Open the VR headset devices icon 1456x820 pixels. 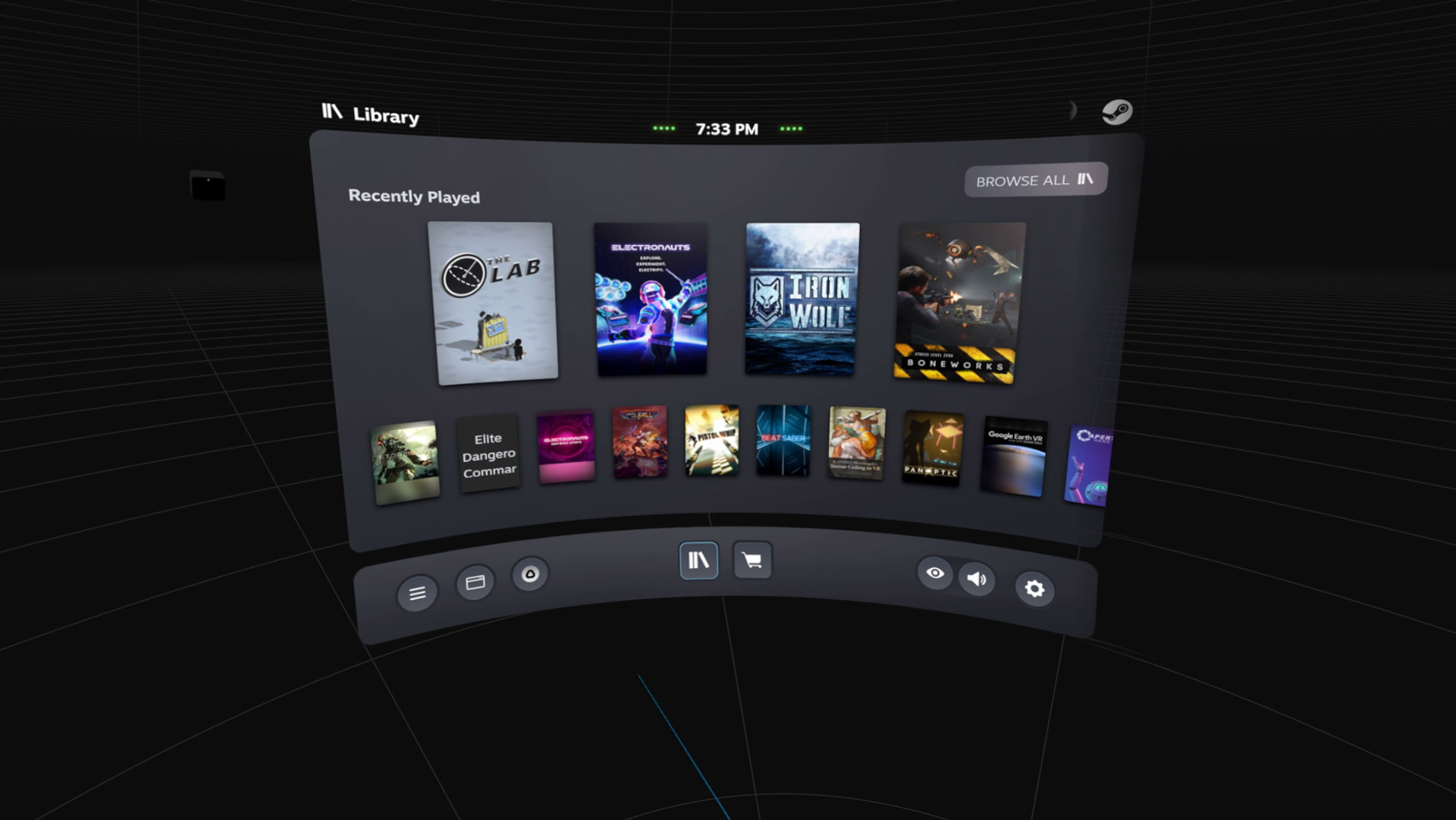coord(531,574)
